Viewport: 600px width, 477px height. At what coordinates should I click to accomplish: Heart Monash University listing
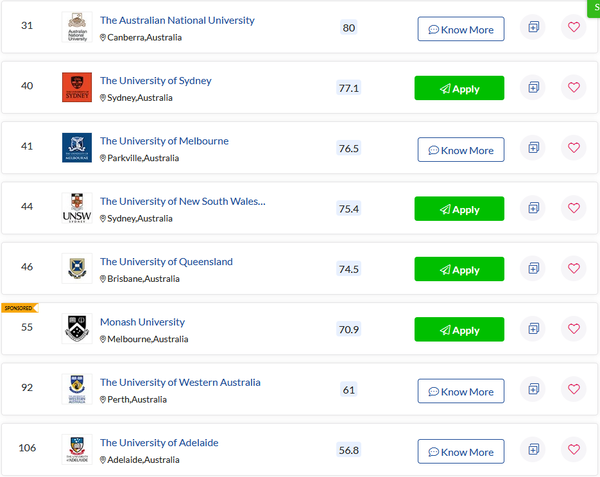click(574, 329)
